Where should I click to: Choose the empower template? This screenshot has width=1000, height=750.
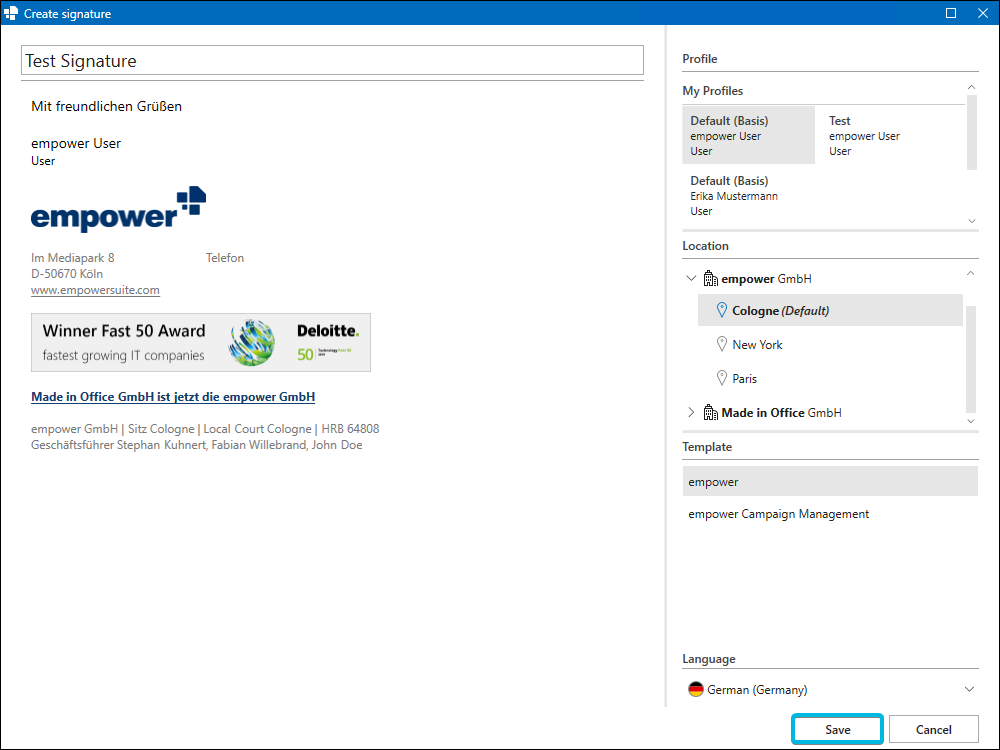click(x=830, y=482)
